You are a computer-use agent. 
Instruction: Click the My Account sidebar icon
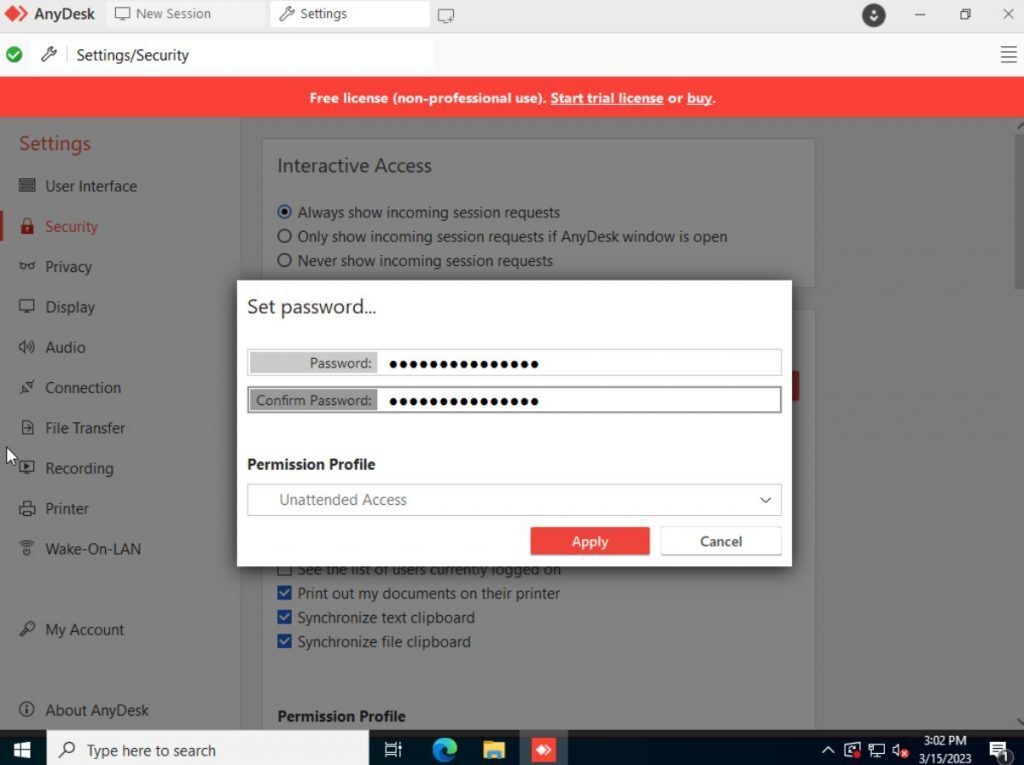point(26,629)
